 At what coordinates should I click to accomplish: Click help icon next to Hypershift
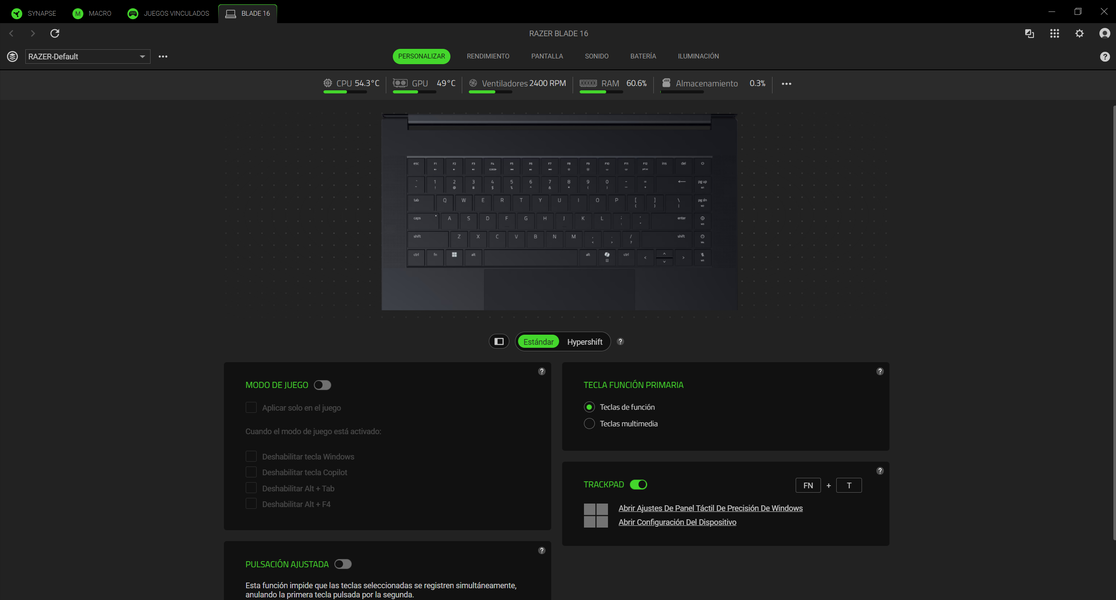click(620, 342)
